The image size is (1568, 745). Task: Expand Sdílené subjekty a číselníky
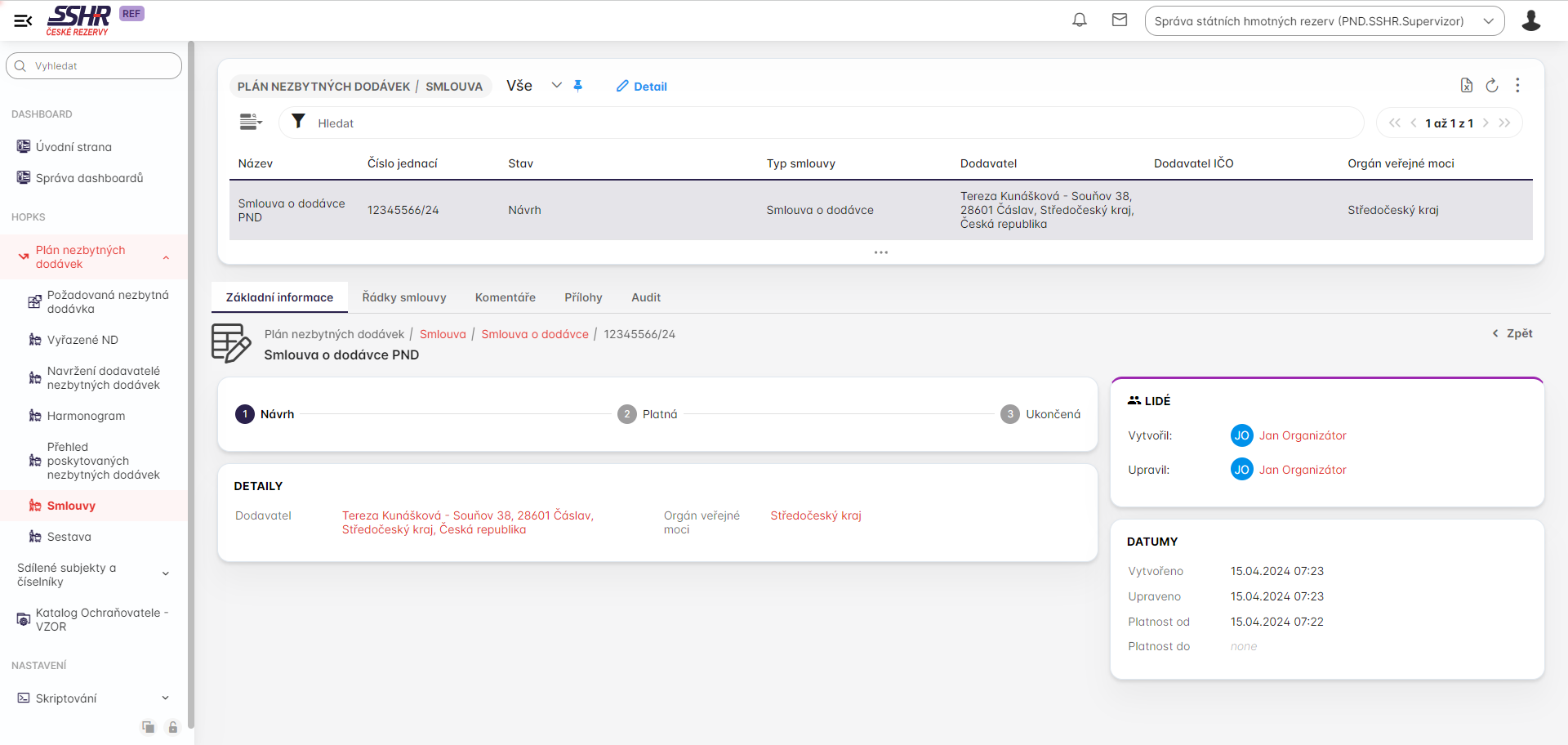click(166, 574)
